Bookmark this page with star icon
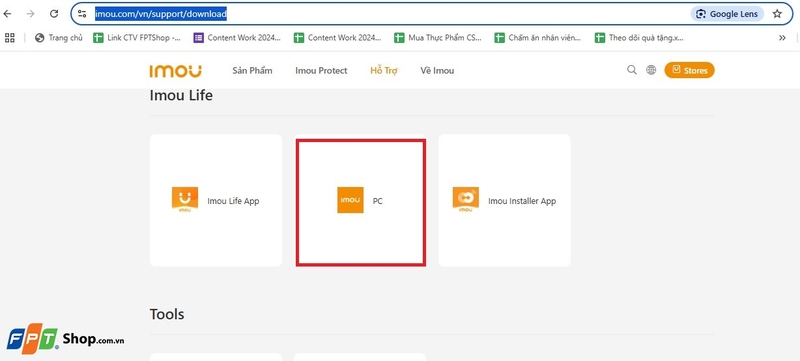The image size is (800, 361). [x=777, y=14]
